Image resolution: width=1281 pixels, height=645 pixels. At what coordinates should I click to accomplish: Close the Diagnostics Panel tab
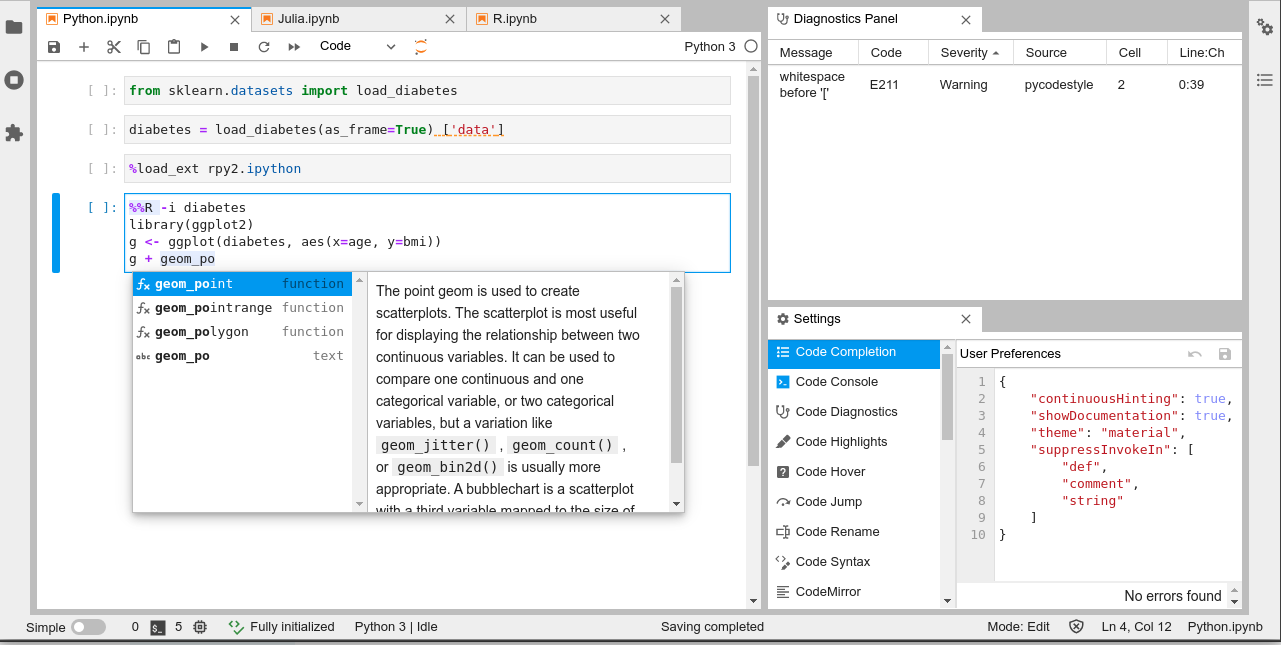[x=966, y=19]
